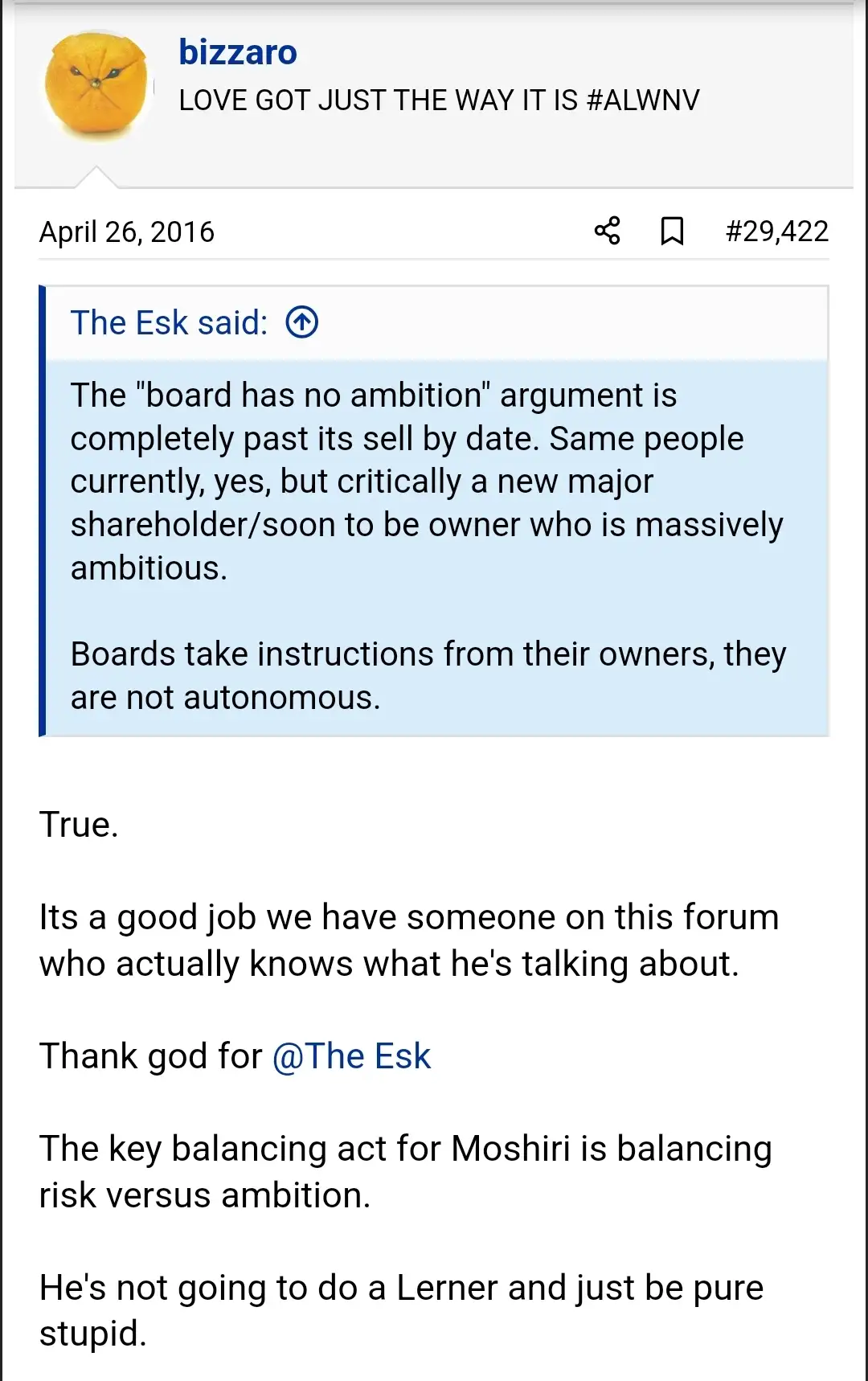This screenshot has height=1381, width=868.
Task: Jump to The Esk's original post arrow
Action: pyautogui.click(x=302, y=322)
